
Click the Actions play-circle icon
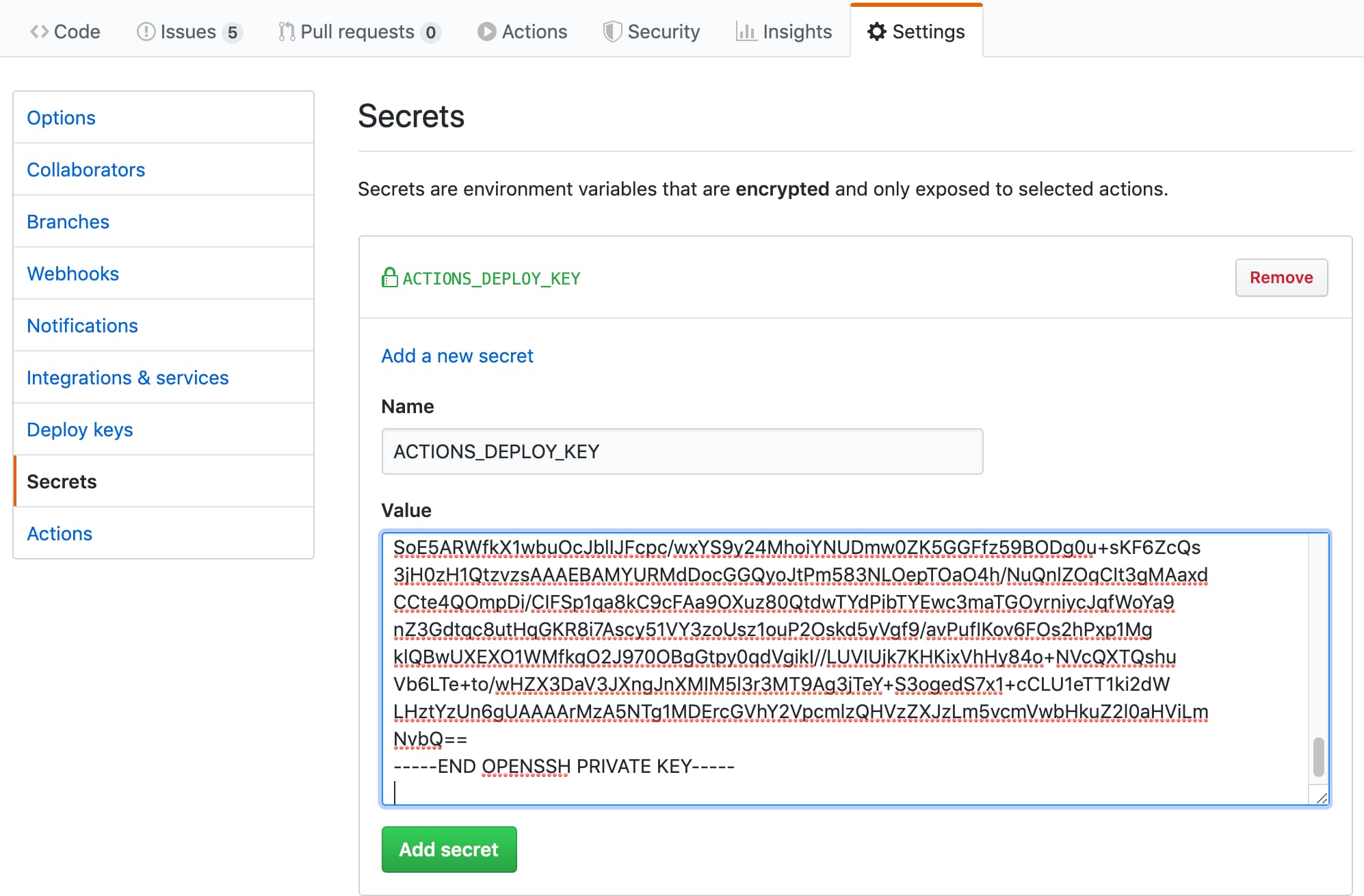point(486,31)
